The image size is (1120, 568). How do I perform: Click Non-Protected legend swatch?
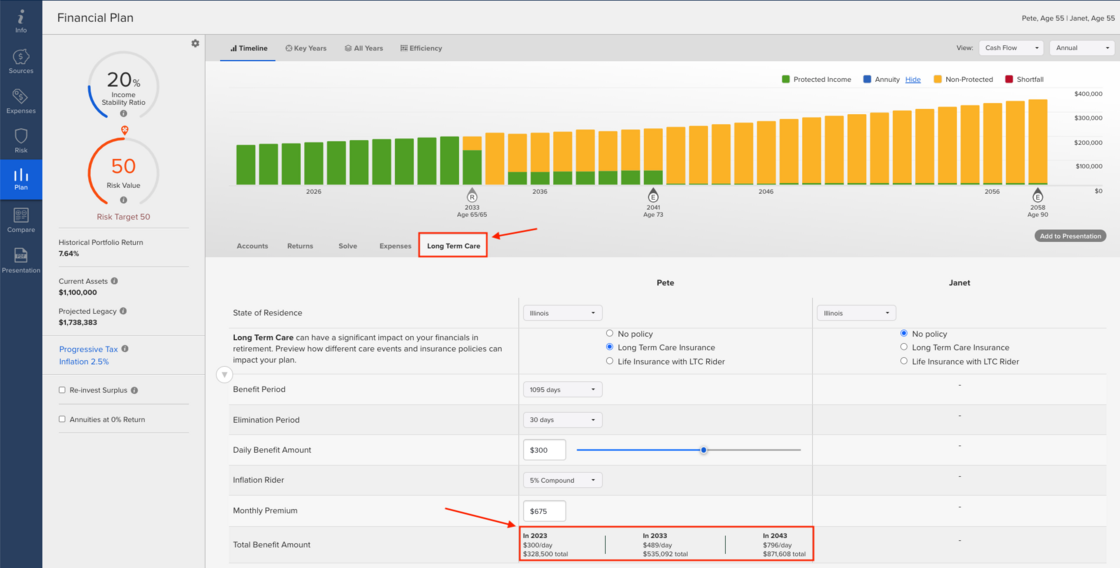936,79
